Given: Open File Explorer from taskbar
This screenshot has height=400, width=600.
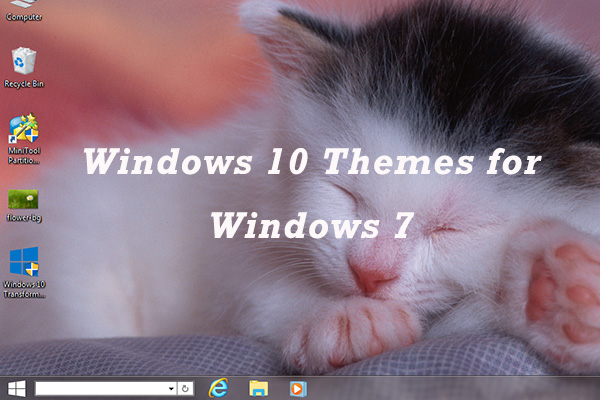Looking at the screenshot, I should pyautogui.click(x=259, y=388).
